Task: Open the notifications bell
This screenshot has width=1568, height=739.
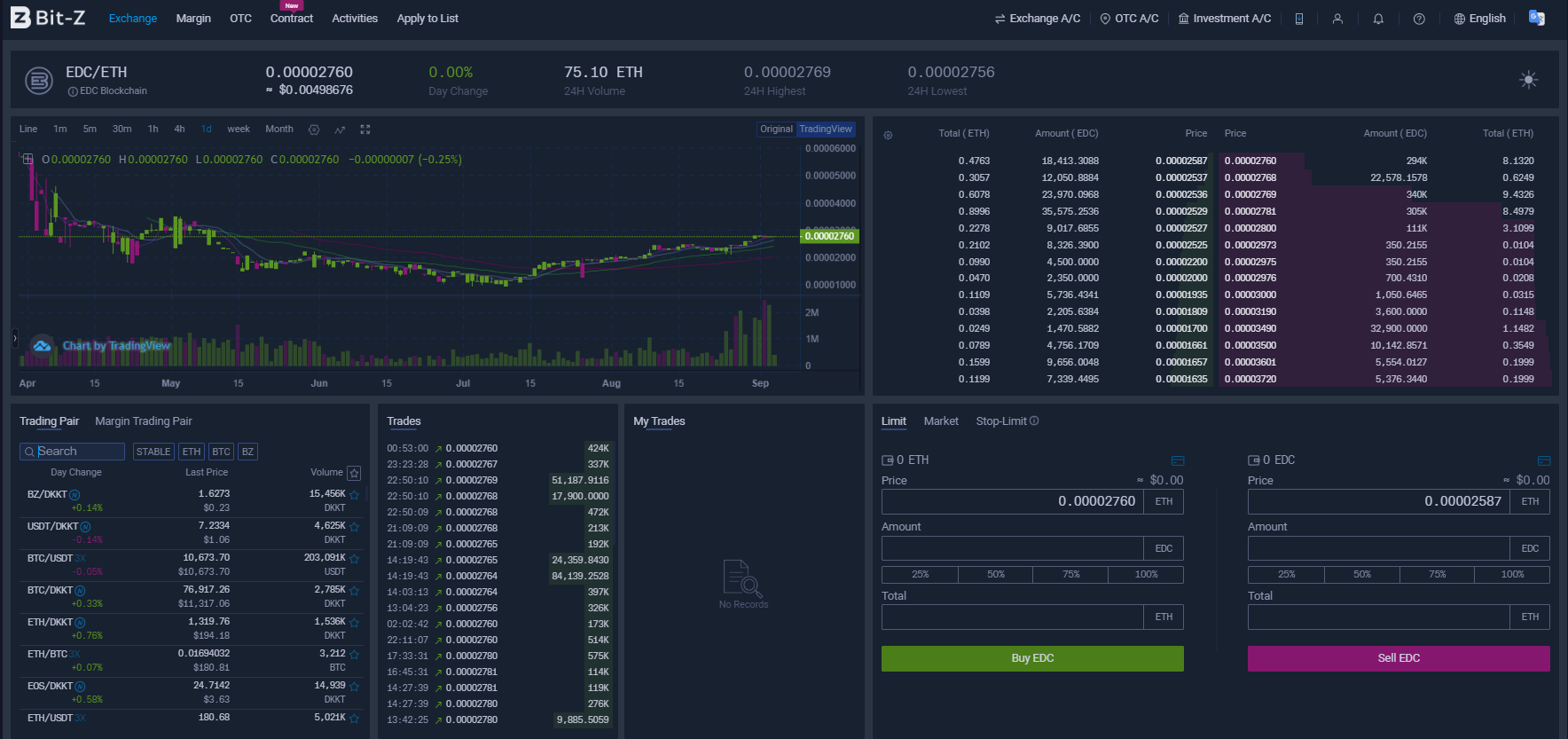Action: click(x=1378, y=19)
